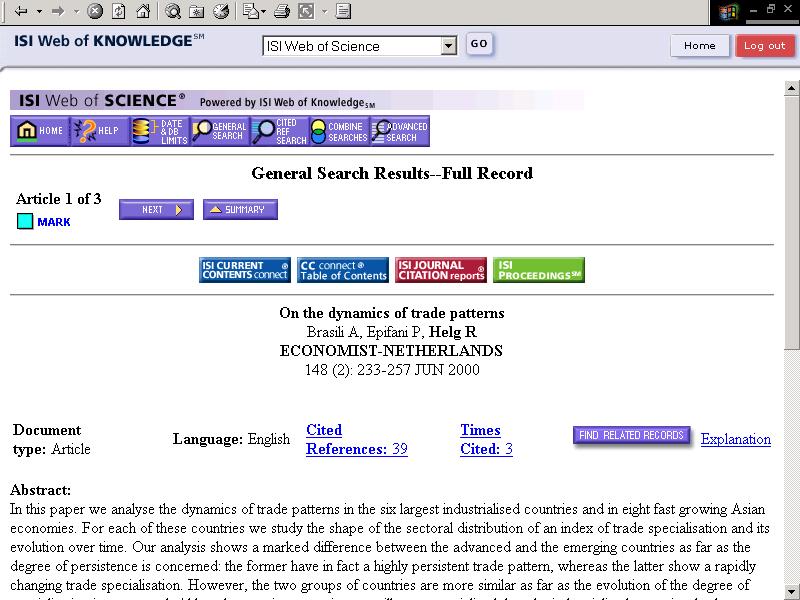Click the Combine Searches icon

339,132
